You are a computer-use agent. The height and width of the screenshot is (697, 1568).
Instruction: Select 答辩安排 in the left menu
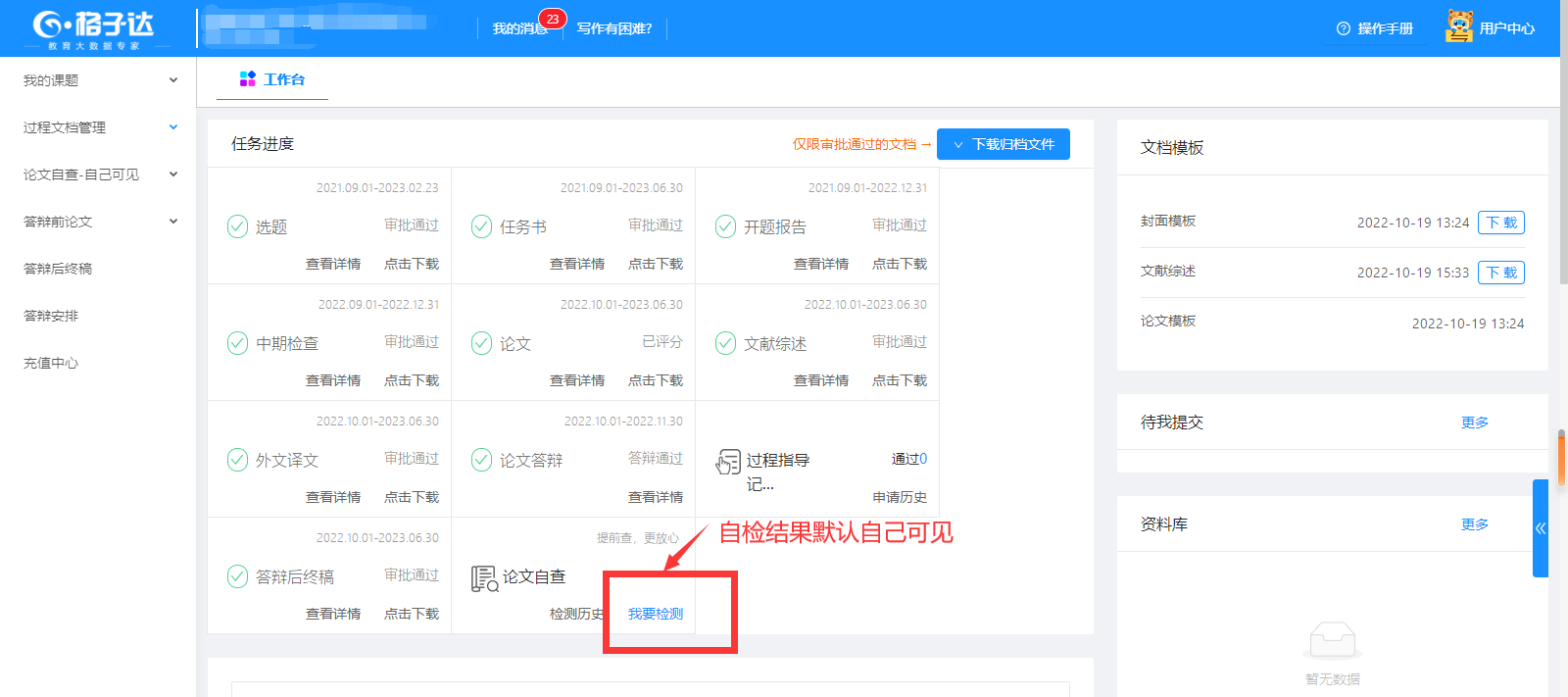(51, 316)
